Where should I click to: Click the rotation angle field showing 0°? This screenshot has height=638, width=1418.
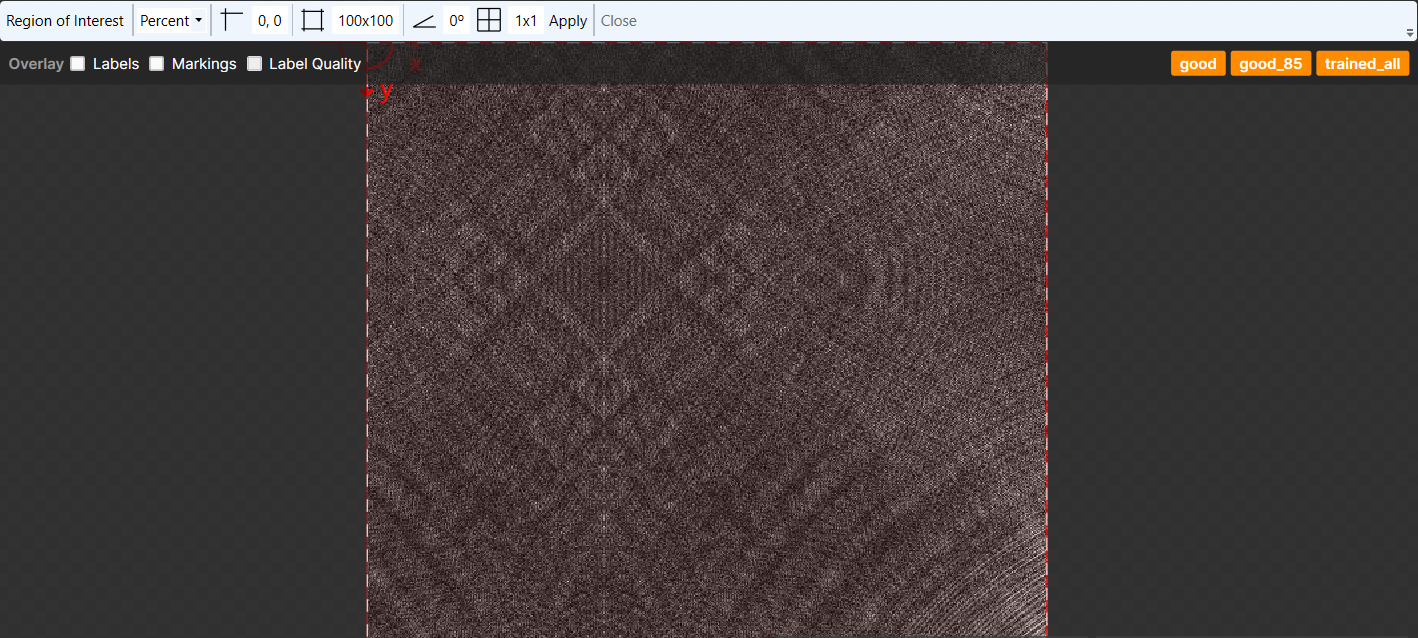pos(457,20)
